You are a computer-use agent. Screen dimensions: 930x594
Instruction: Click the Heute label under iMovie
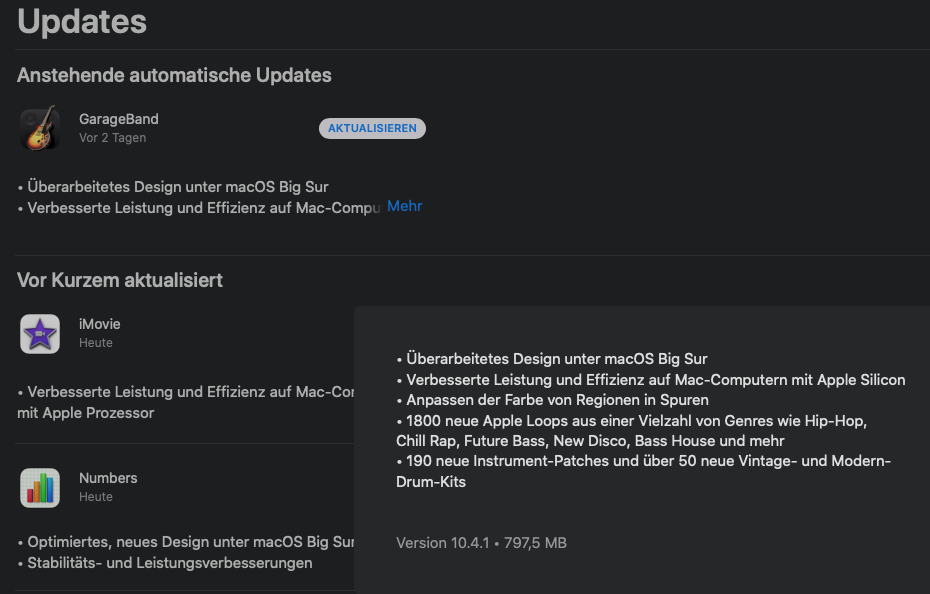tap(96, 343)
